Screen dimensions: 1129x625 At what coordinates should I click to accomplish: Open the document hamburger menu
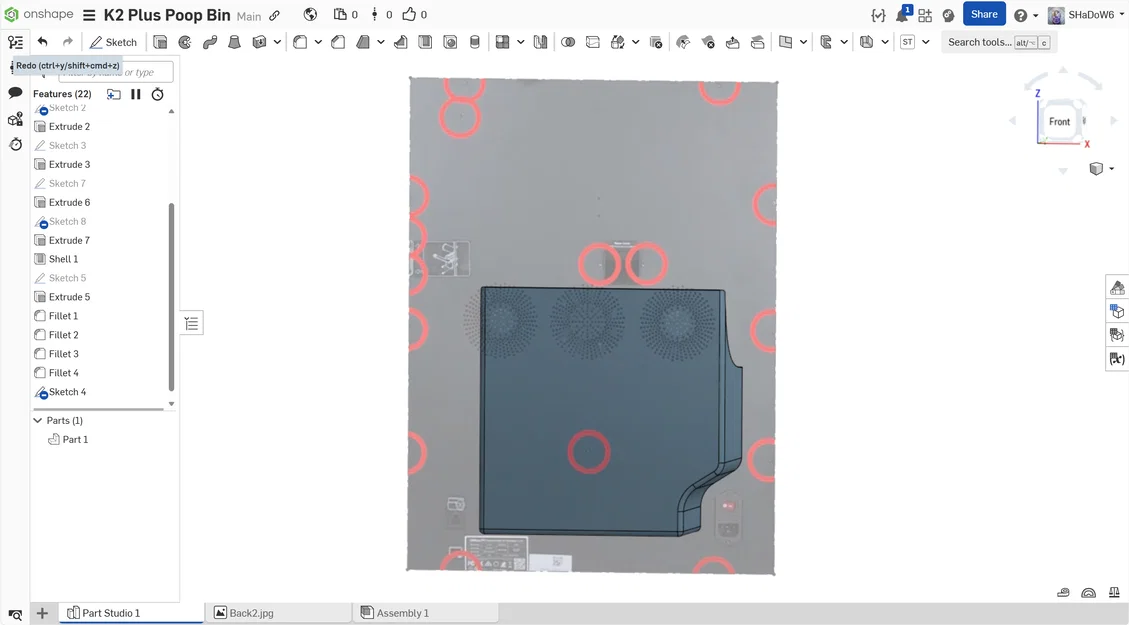(x=89, y=15)
